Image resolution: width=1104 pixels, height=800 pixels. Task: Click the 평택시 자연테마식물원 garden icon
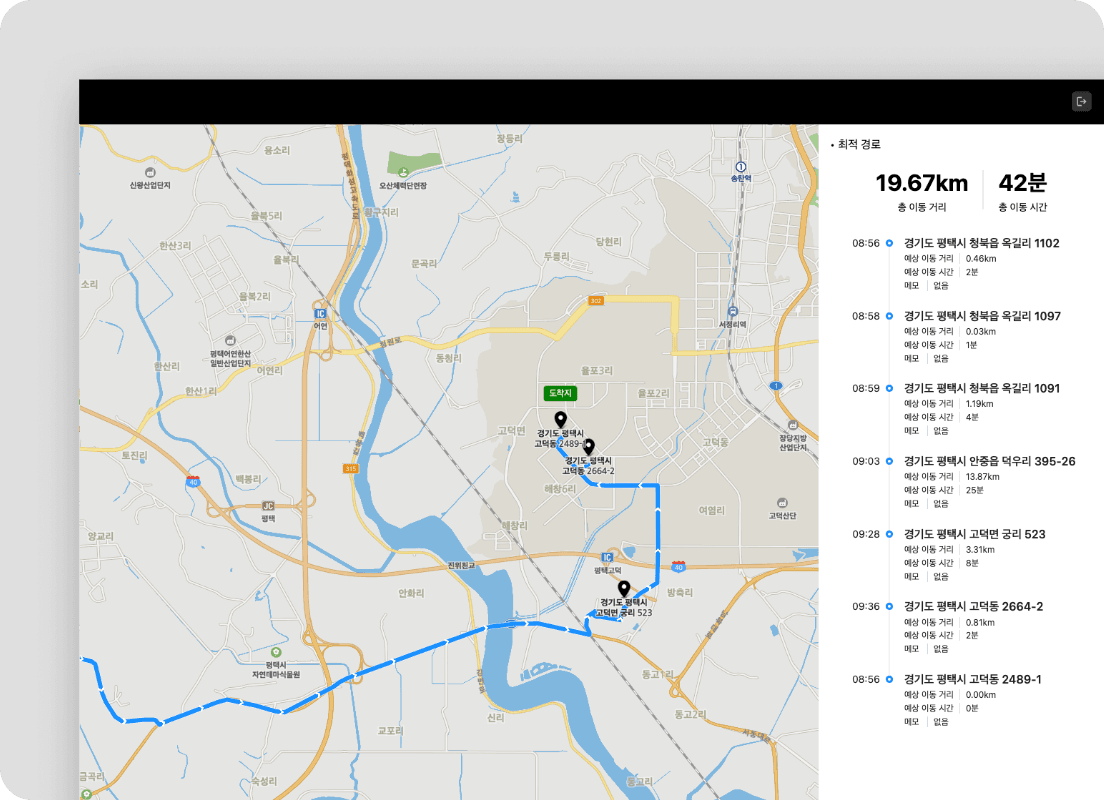tap(276, 653)
